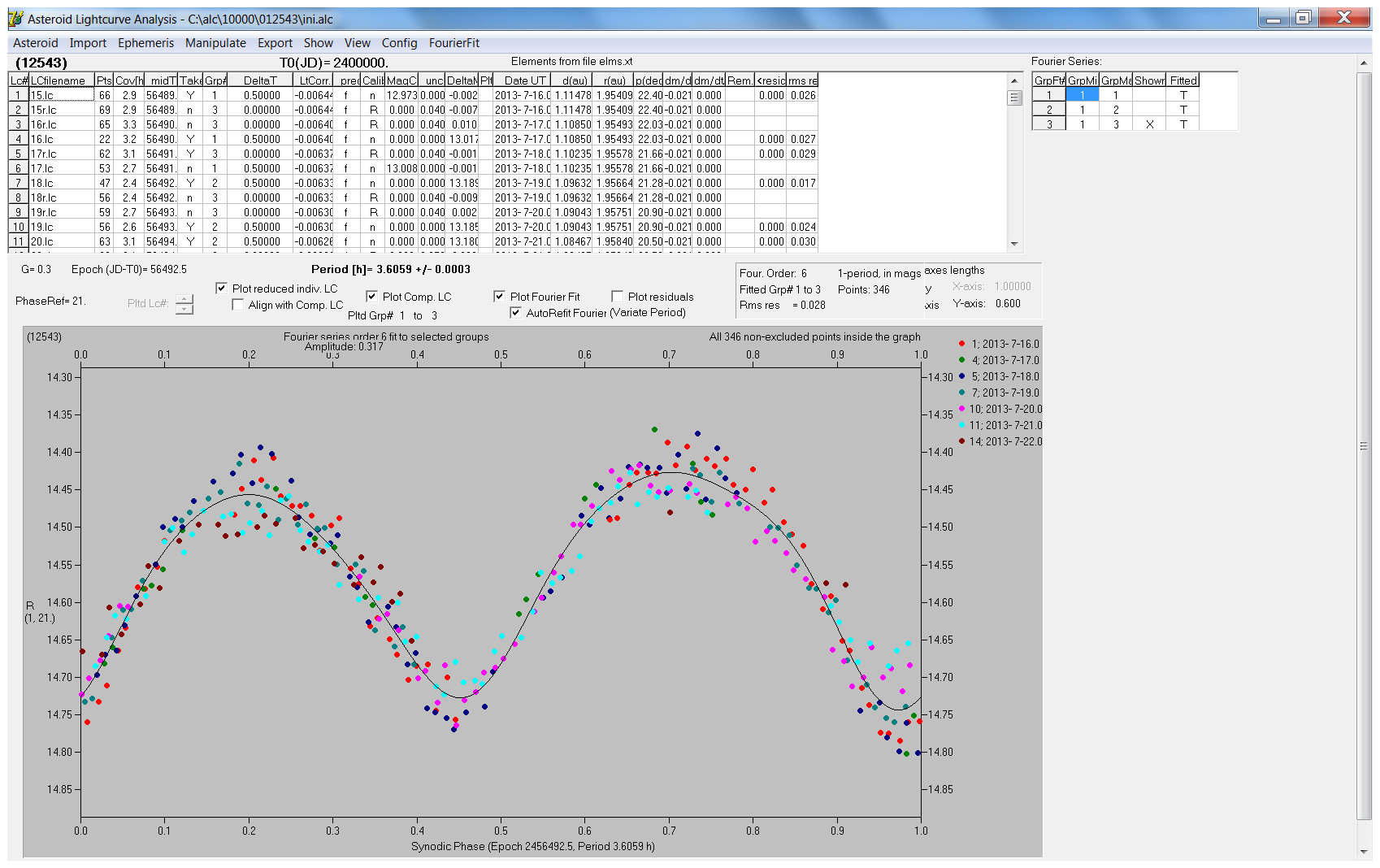Open the View menu
This screenshot has width=1380, height=868.
[x=357, y=43]
